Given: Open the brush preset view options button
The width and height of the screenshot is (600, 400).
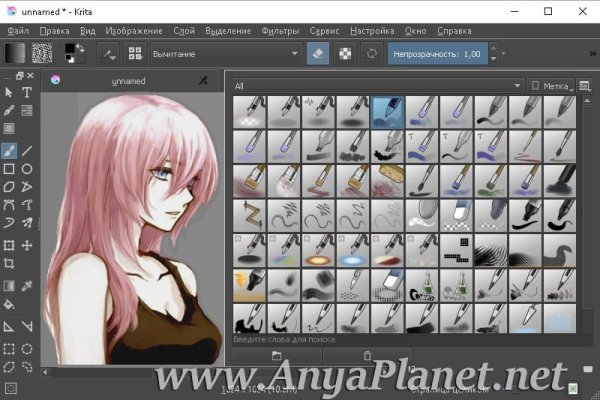Looking at the screenshot, I should pos(584,86).
